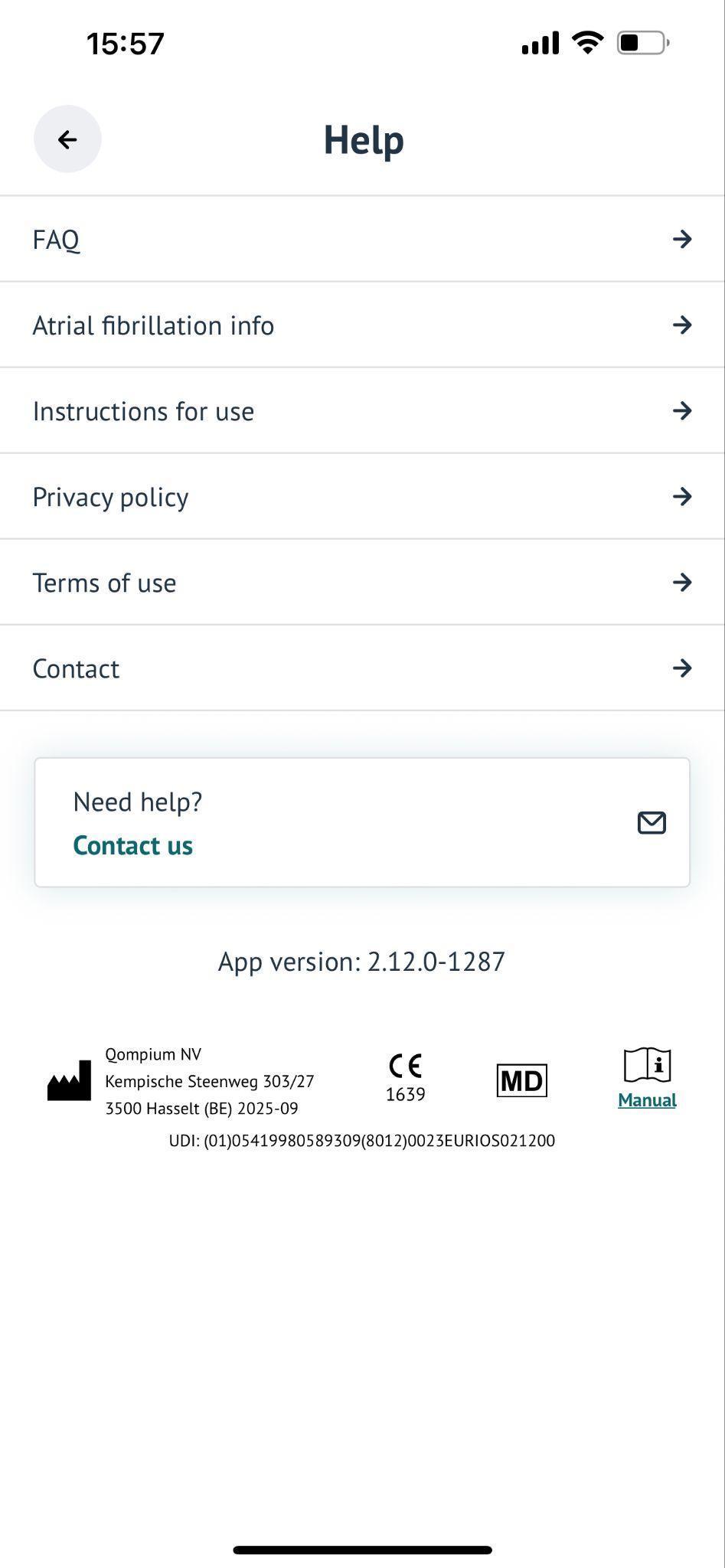Click the app version text
Image resolution: width=725 pixels, height=1568 pixels.
click(362, 962)
